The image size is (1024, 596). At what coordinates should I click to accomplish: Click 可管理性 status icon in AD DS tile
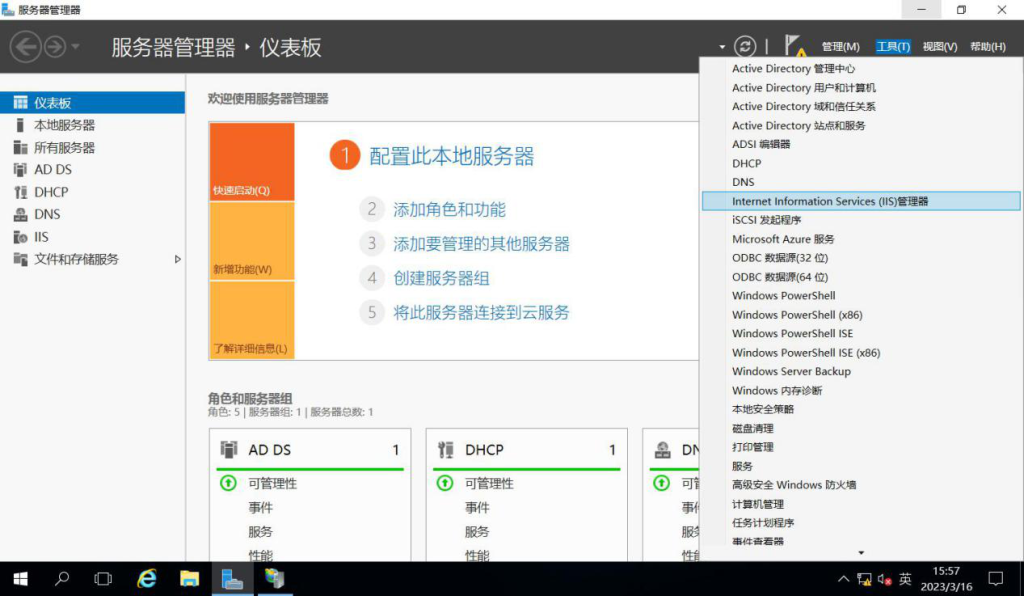(x=228, y=483)
